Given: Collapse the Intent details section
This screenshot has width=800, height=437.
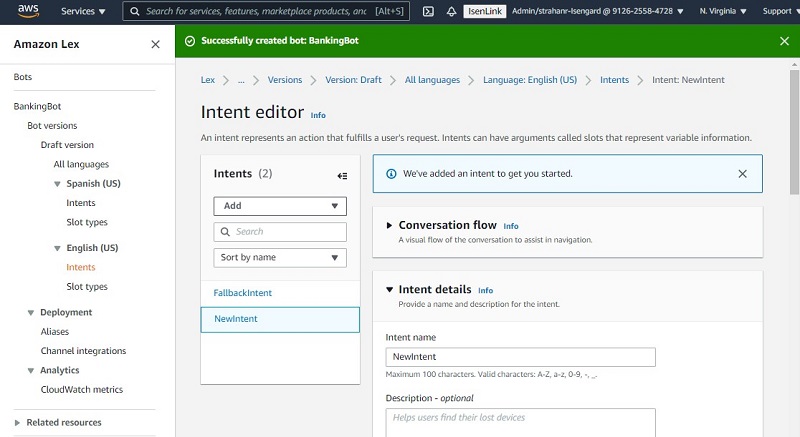Looking at the screenshot, I should (389, 290).
